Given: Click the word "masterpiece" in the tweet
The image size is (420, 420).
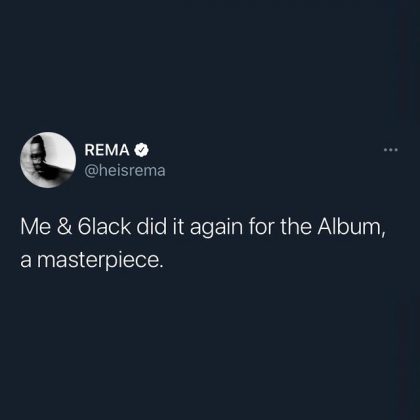Looking at the screenshot, I should 98,260.
